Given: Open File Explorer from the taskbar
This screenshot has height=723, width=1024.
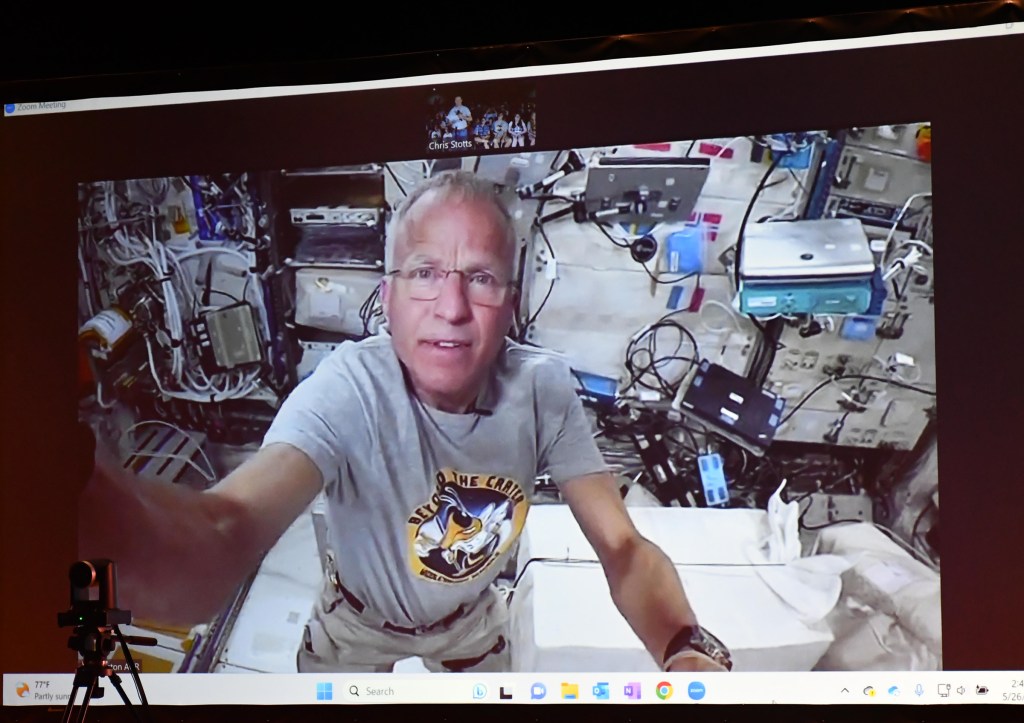Looking at the screenshot, I should [569, 691].
